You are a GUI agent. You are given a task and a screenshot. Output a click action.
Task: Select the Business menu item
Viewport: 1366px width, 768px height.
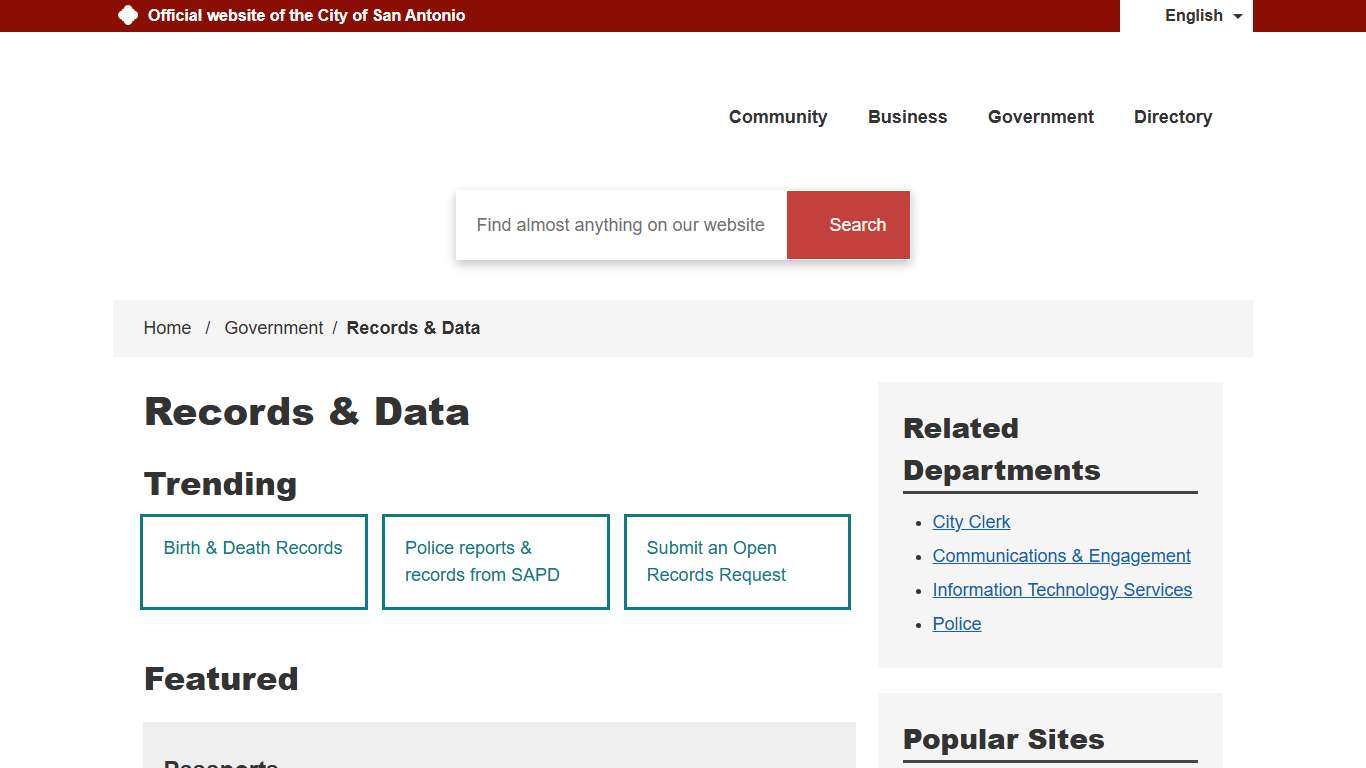click(907, 117)
